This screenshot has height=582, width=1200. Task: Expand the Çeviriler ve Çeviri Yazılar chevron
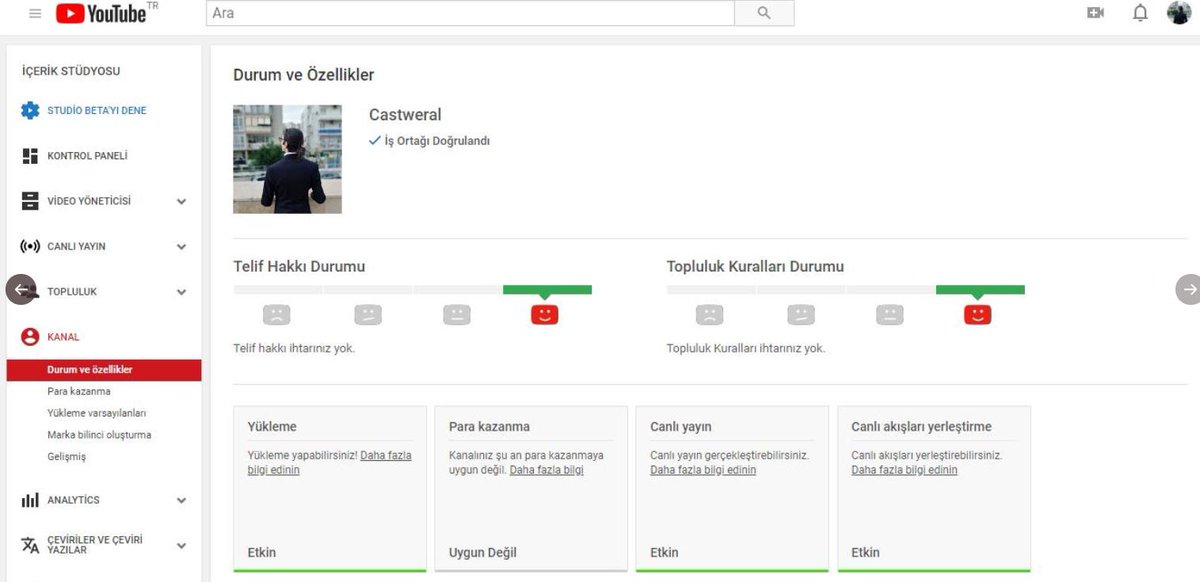[181, 545]
